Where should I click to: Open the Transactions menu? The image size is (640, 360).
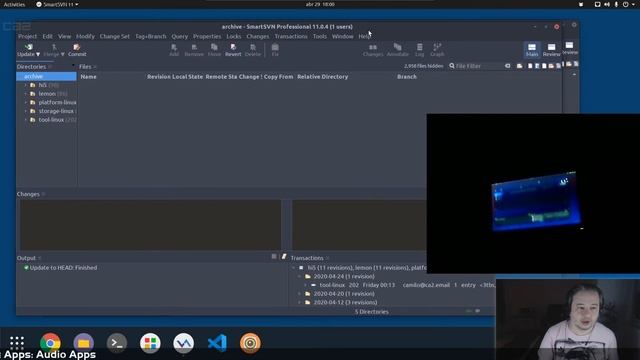pyautogui.click(x=291, y=36)
